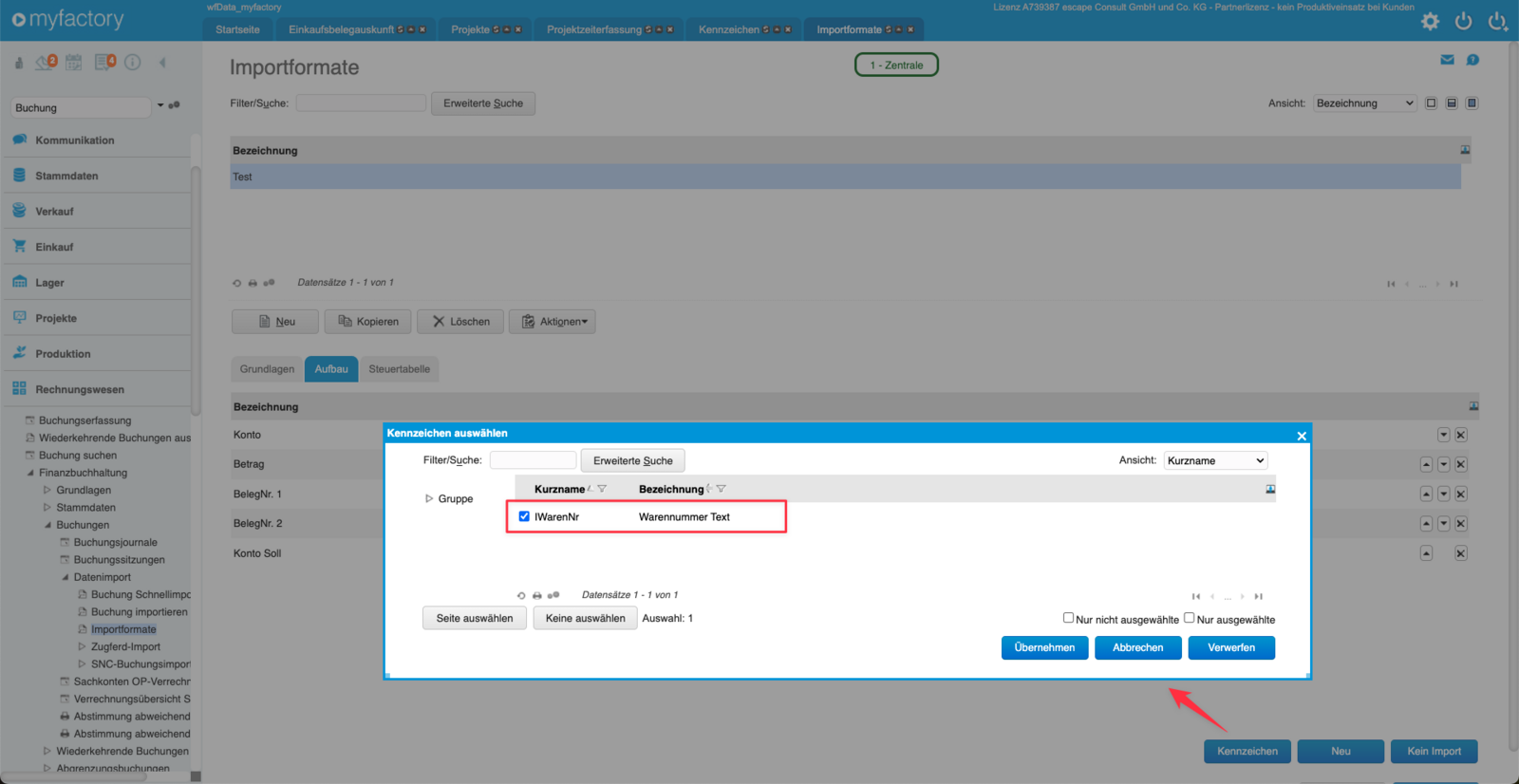Collapse Finanzbuchhaltung tree node
1519x784 pixels.
tap(30, 473)
